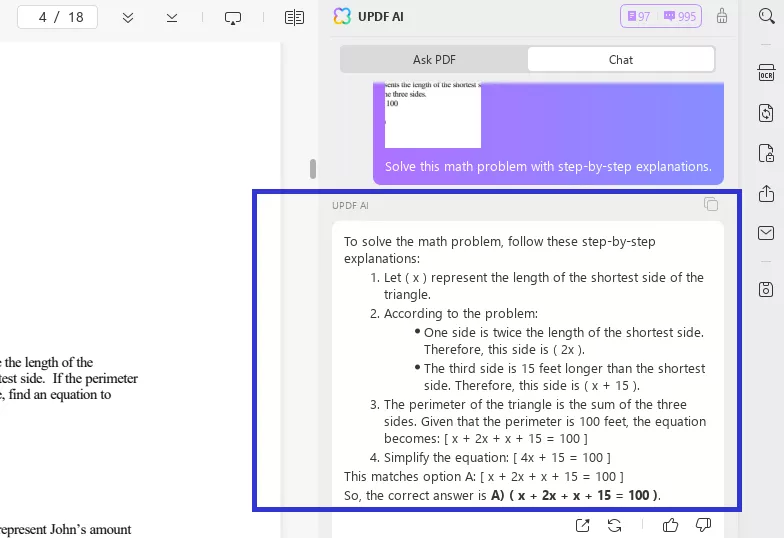Image resolution: width=784 pixels, height=538 pixels.
Task: Copy the UPDF AI response
Action: 711,205
